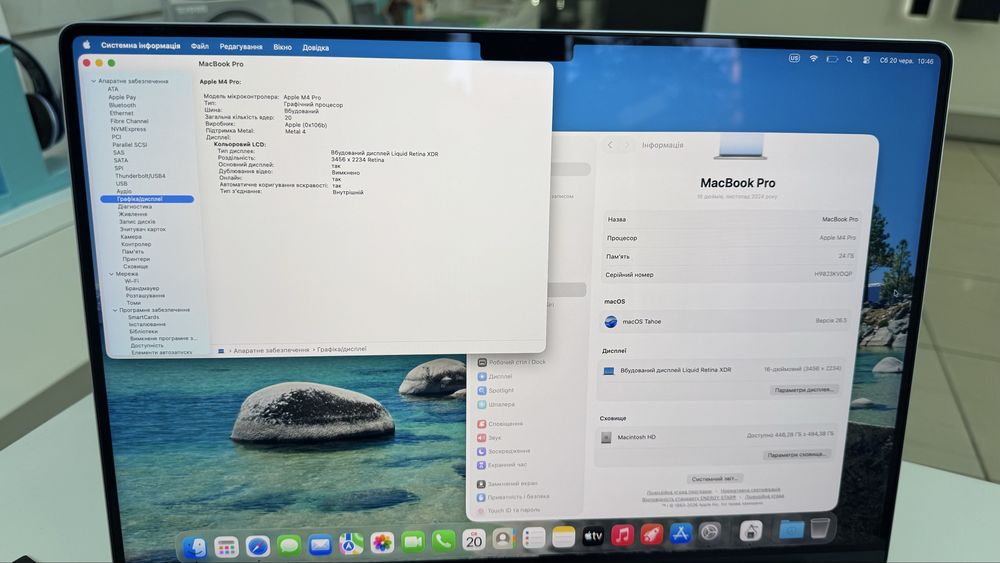The image size is (1000, 563).
Task: Open Messages from the Dock
Action: (x=288, y=545)
